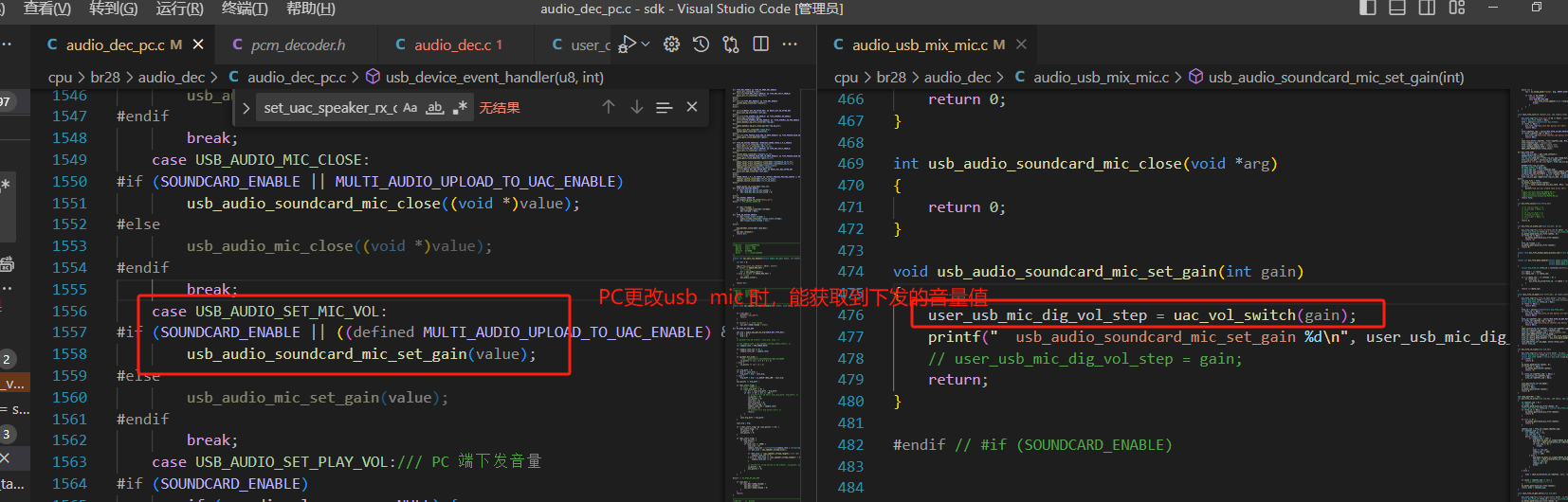Click 'int usb_audio_soundcard_mic_close(void *arg)' line
The width and height of the screenshot is (1568, 502).
(x=1085, y=164)
